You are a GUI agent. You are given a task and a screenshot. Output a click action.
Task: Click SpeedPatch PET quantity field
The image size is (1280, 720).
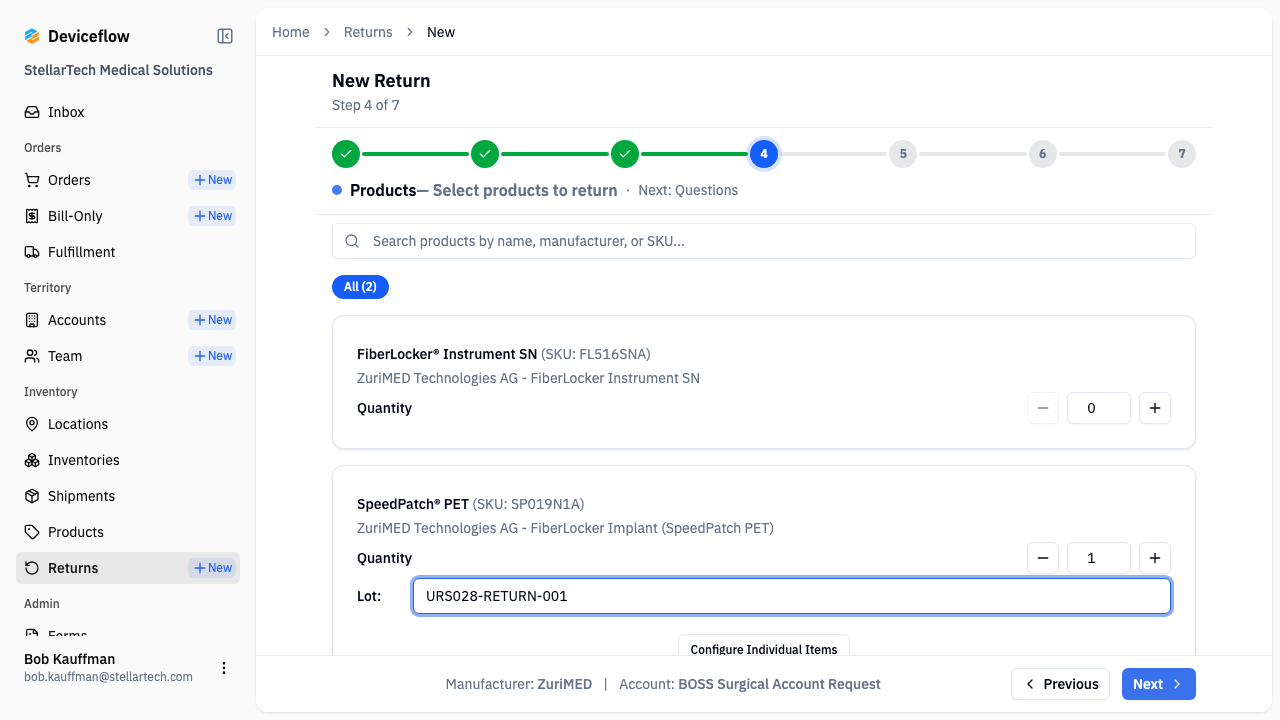(1099, 558)
